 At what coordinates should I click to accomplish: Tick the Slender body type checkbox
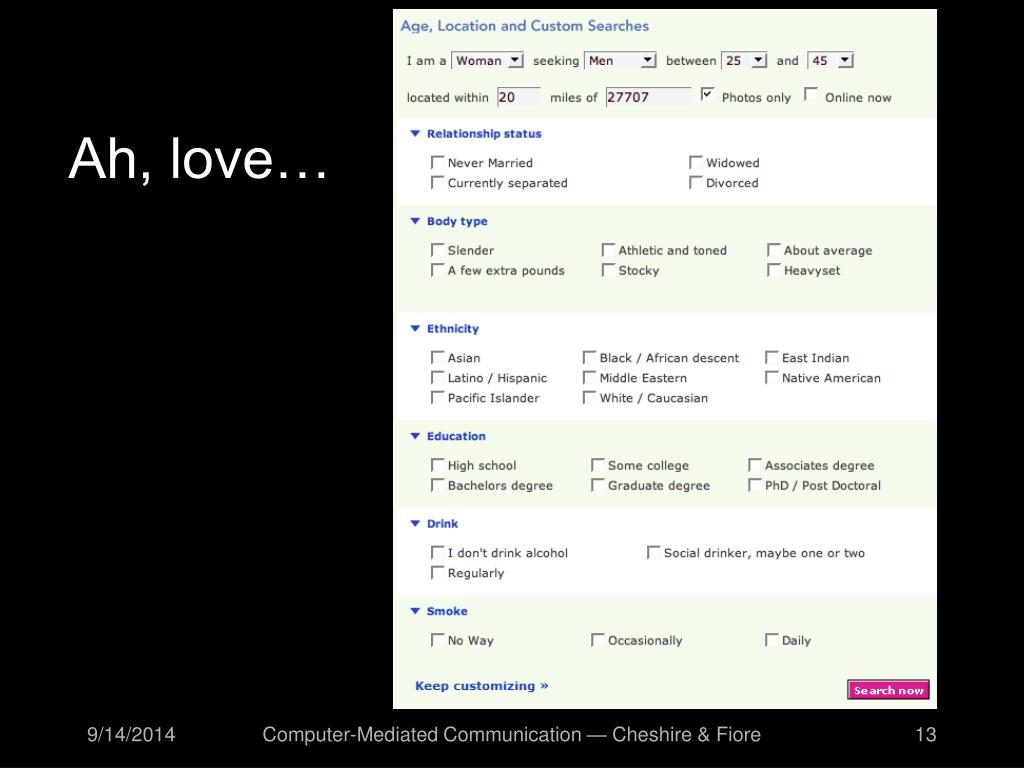(438, 249)
